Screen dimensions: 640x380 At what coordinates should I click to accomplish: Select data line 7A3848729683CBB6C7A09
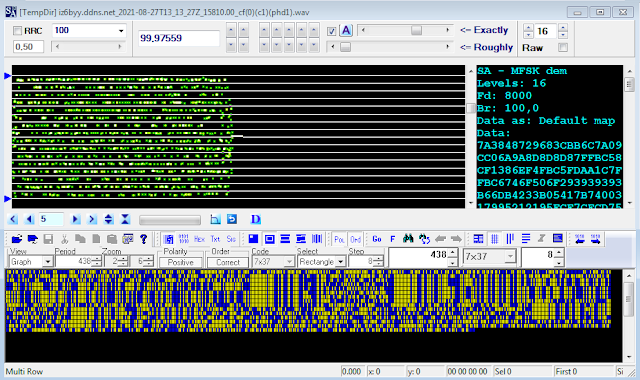point(549,145)
